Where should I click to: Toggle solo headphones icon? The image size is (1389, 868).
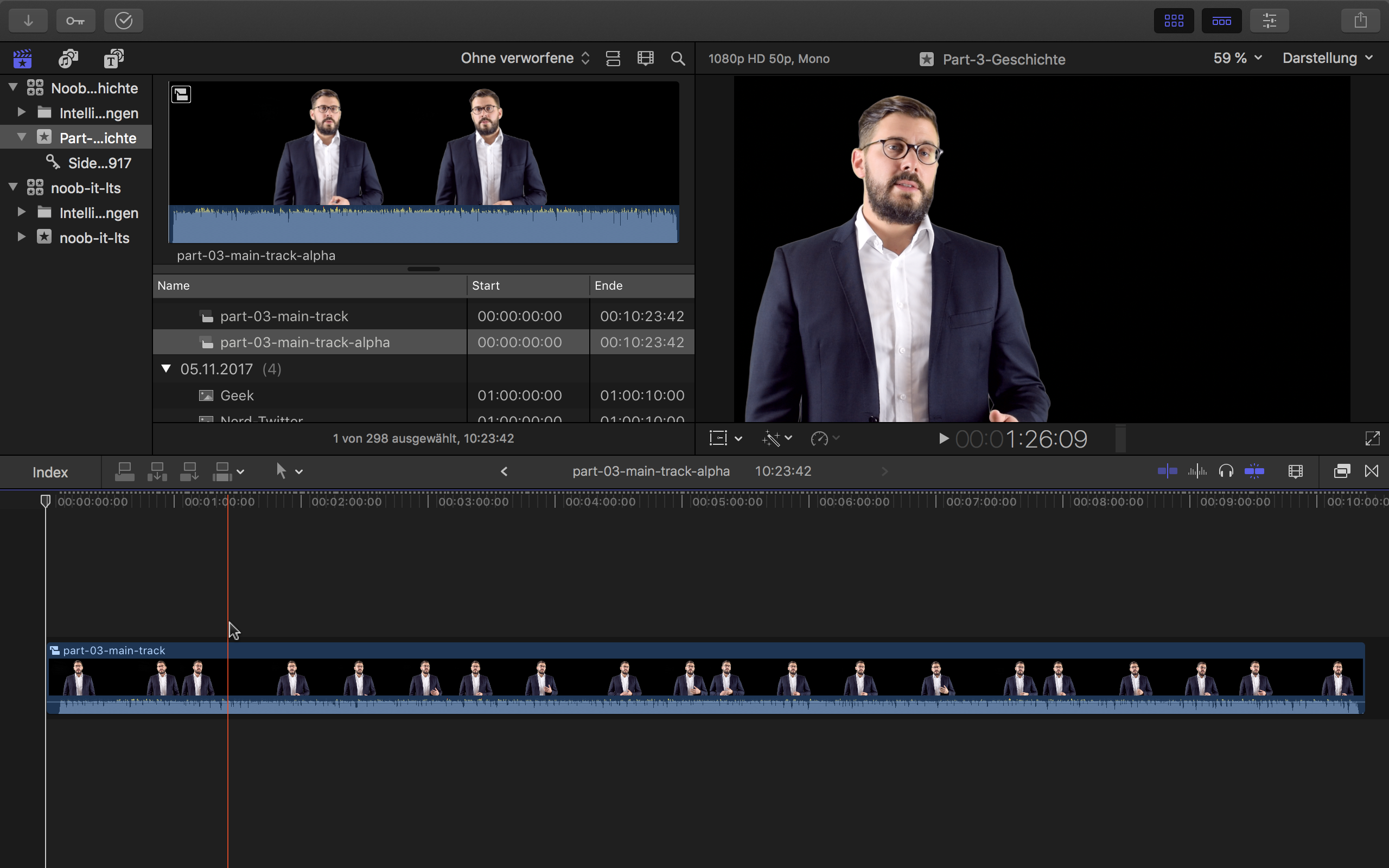click(x=1226, y=472)
